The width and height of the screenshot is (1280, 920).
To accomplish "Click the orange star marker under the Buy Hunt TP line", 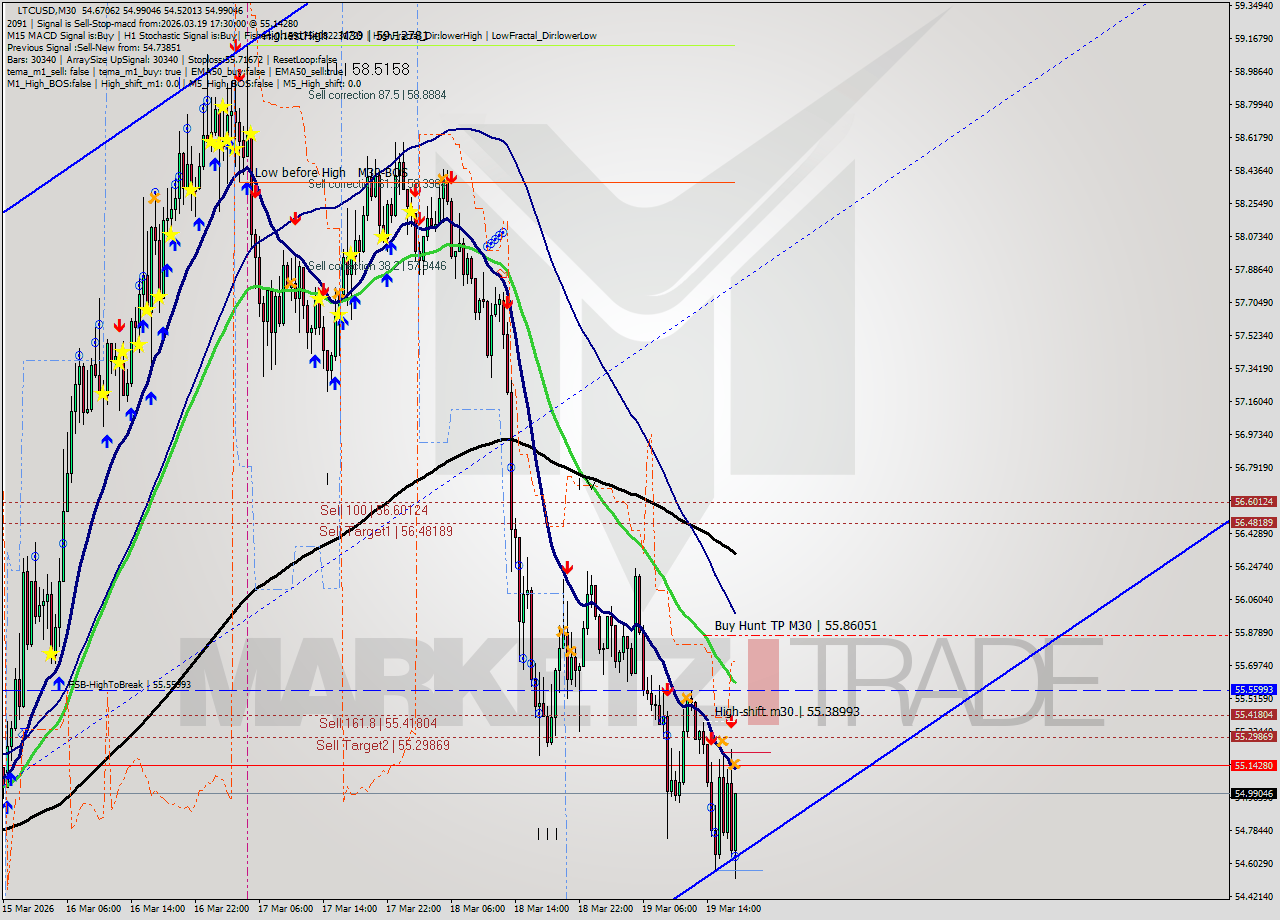I will (x=560, y=632).
